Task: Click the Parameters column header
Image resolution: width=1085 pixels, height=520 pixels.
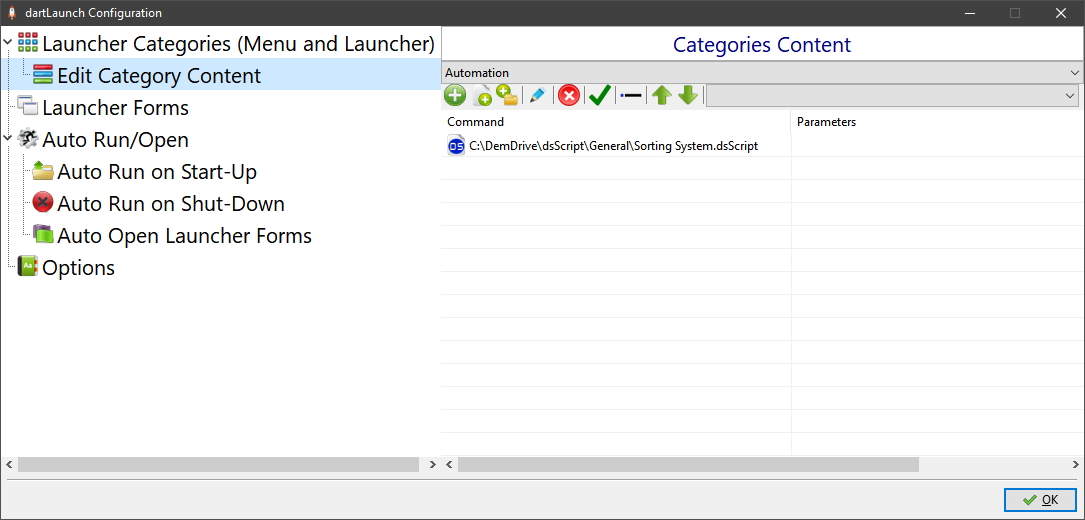Action: [x=938, y=122]
